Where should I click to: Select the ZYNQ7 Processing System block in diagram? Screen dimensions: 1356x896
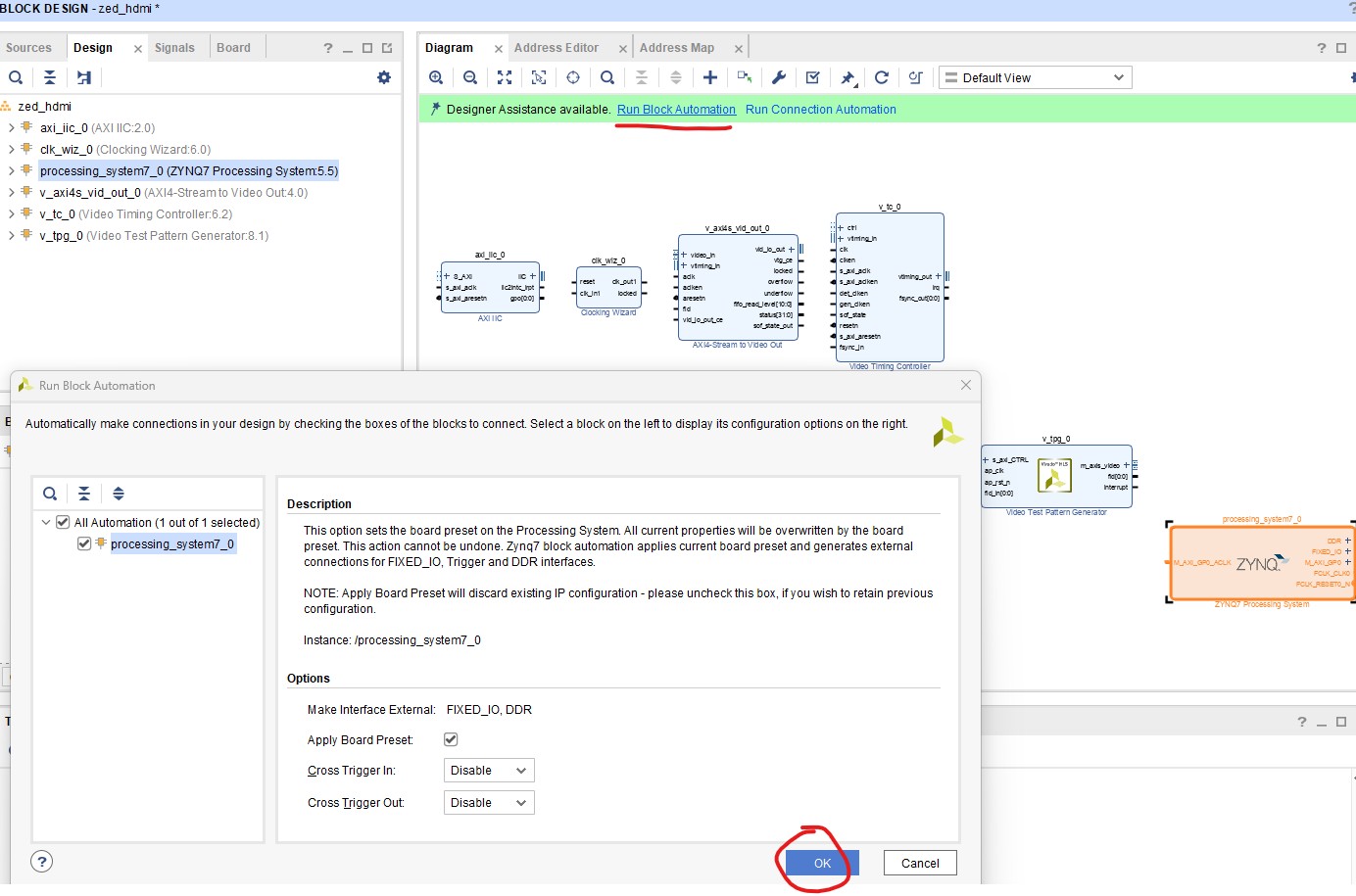point(1259,563)
